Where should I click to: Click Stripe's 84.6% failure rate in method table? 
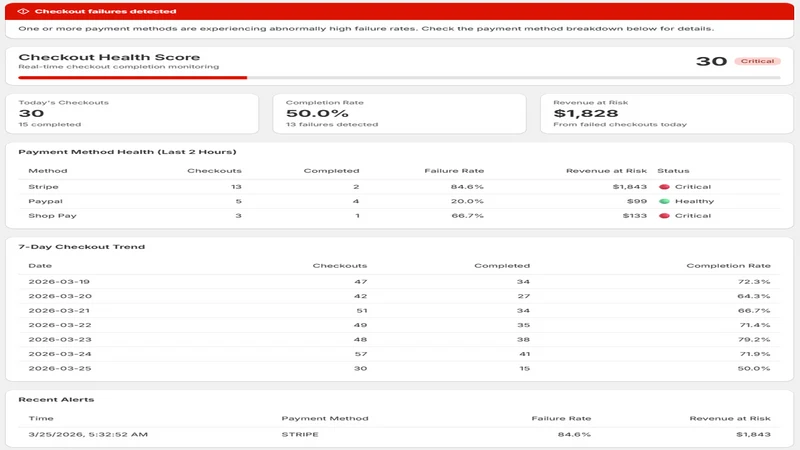(x=467, y=187)
